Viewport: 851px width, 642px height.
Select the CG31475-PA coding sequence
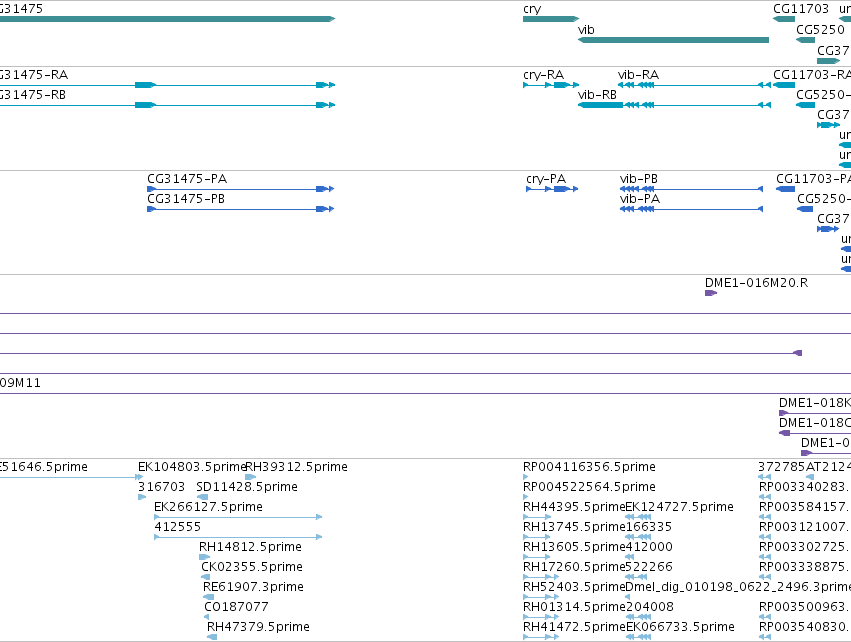pyautogui.click(x=240, y=189)
